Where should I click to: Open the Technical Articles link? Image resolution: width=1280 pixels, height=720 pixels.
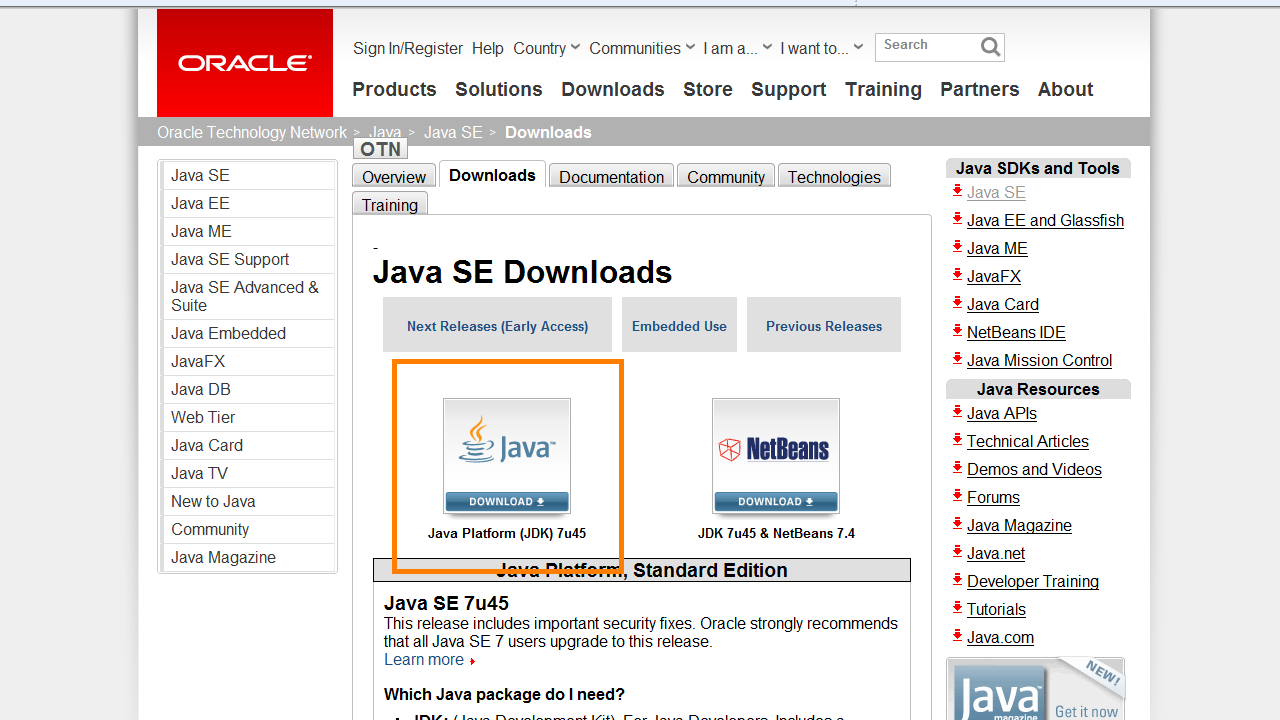[1028, 441]
